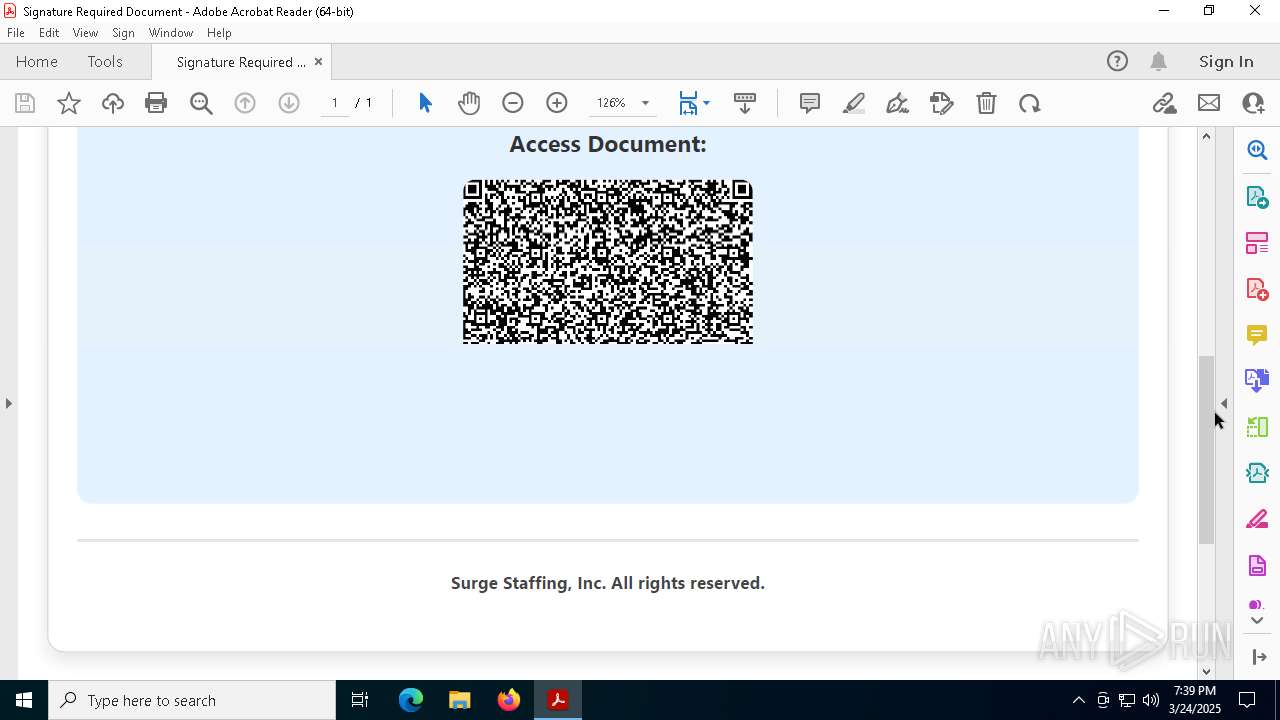This screenshot has width=1280, height=720.
Task: Open Export PDF tool in right pane
Action: click(x=1257, y=197)
